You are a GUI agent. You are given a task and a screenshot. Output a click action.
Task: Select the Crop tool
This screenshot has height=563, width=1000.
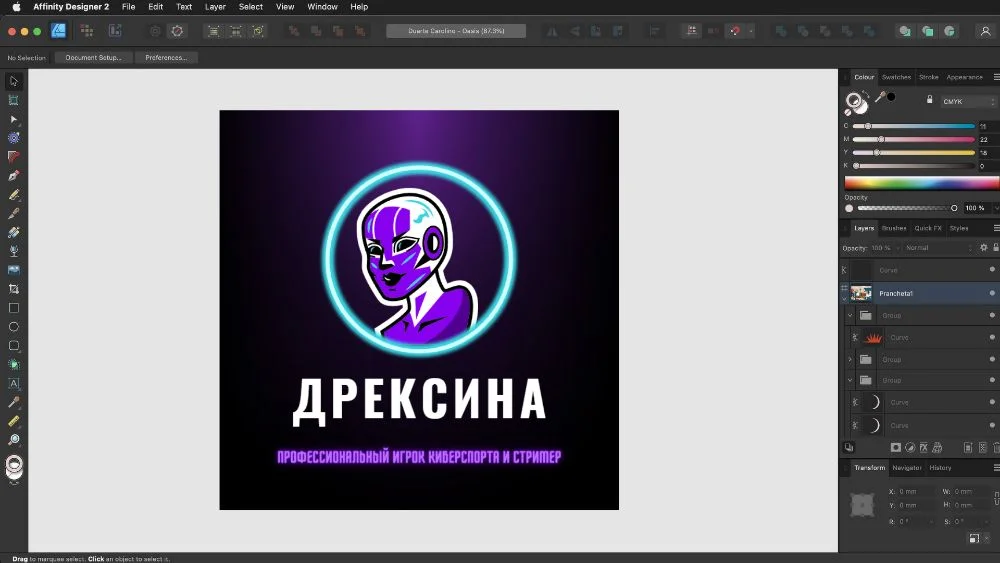pyautogui.click(x=14, y=289)
